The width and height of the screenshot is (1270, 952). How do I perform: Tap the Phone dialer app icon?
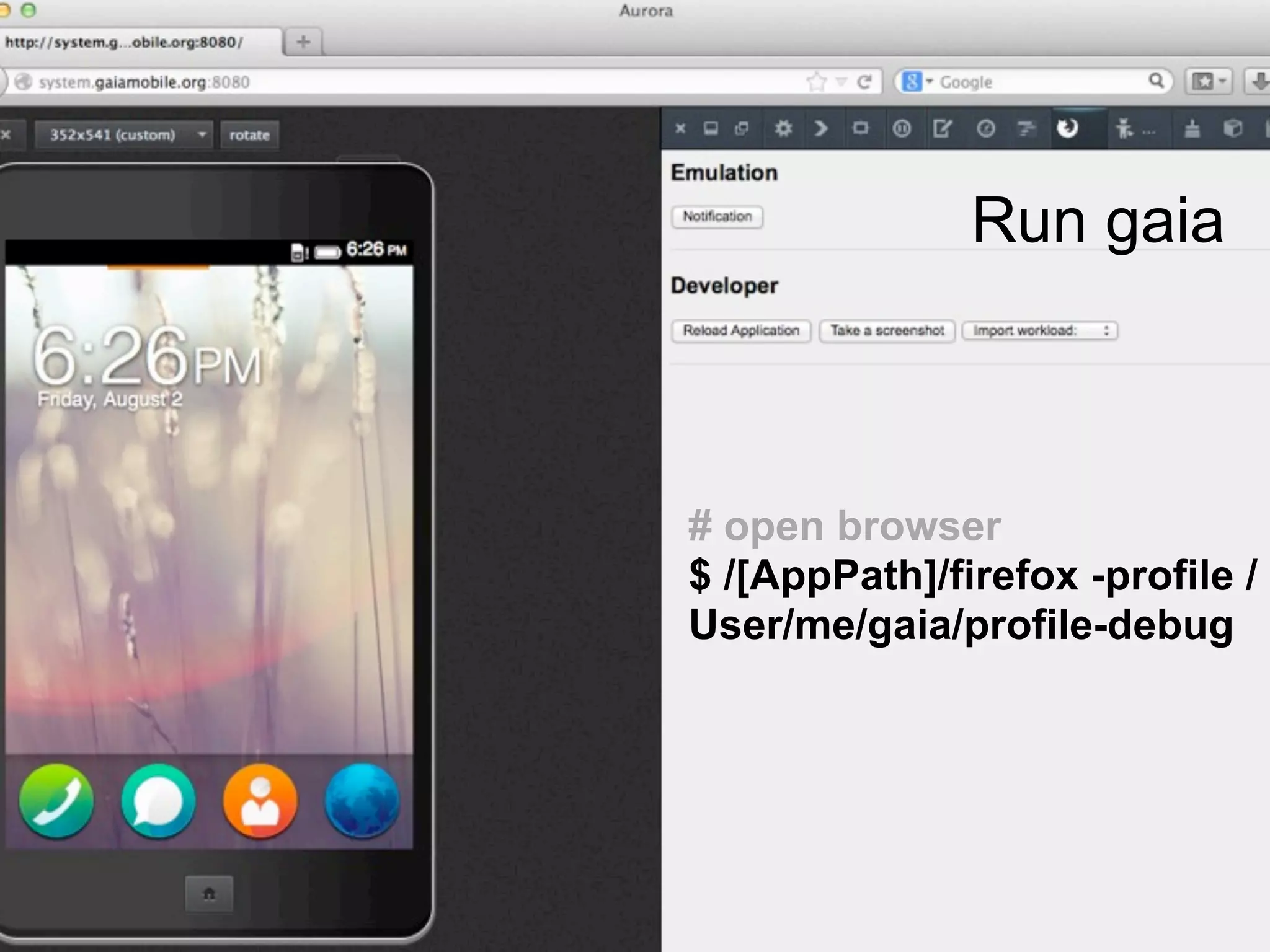click(56, 801)
